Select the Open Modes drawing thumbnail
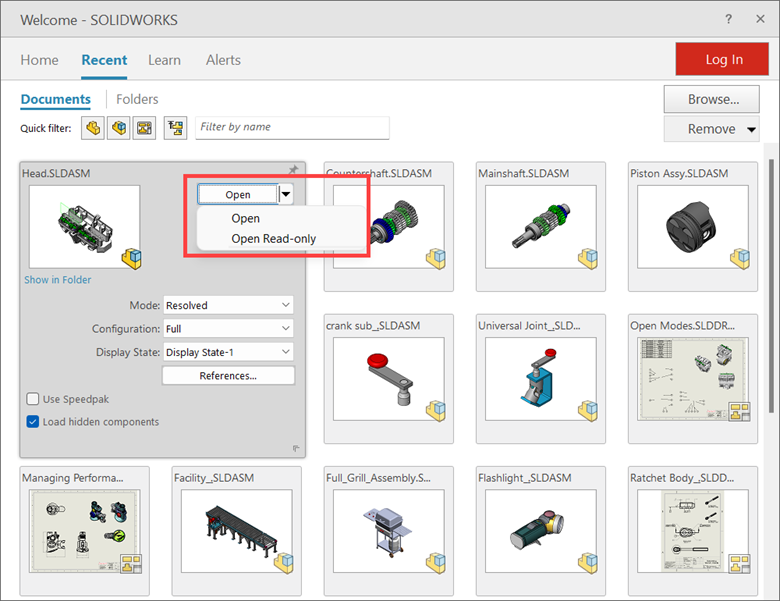This screenshot has height=601, width=780. [693, 379]
